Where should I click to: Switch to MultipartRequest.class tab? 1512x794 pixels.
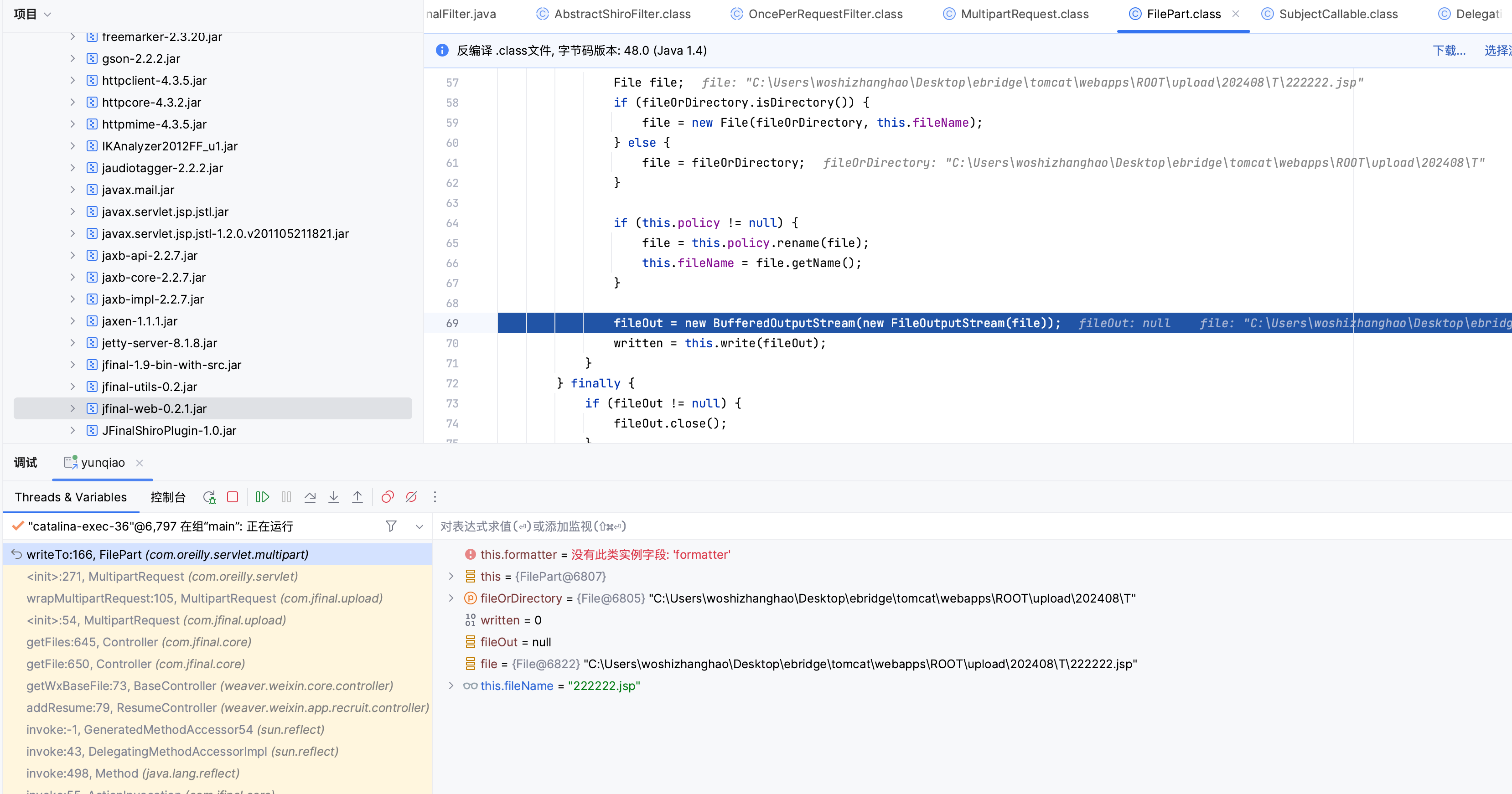pos(1024,14)
